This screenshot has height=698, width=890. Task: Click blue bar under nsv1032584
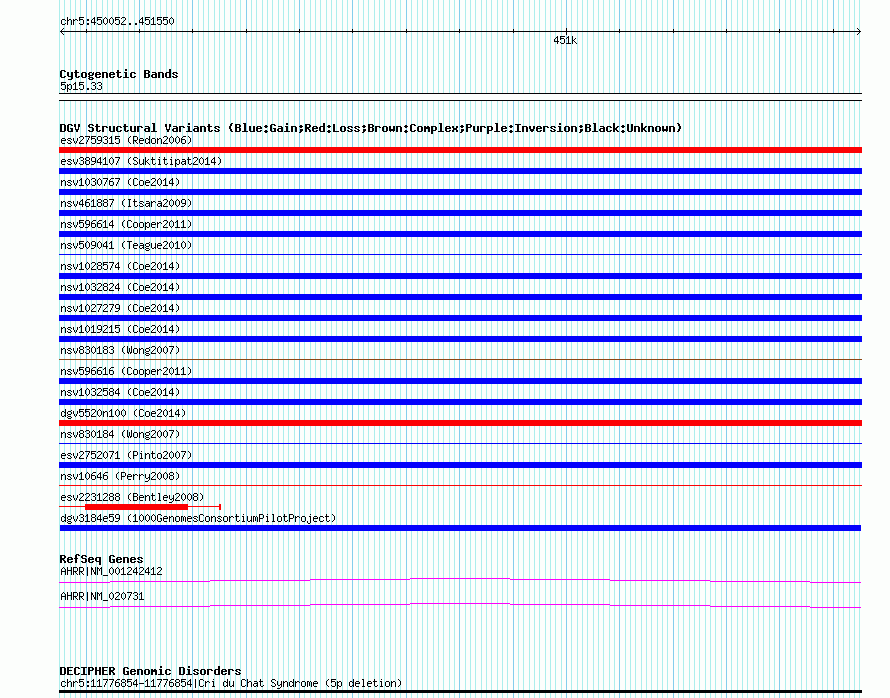pyautogui.click(x=460, y=402)
